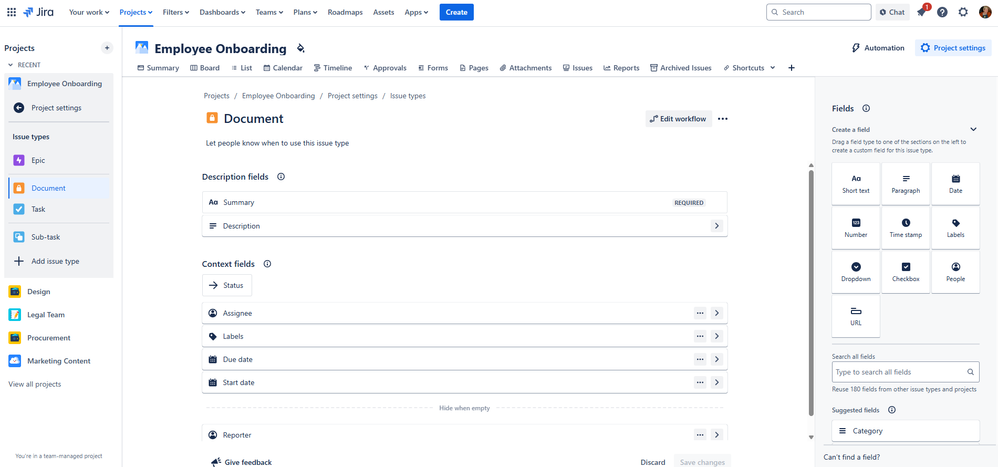
Task: Open the Roadmaps menu item
Action: (x=345, y=12)
